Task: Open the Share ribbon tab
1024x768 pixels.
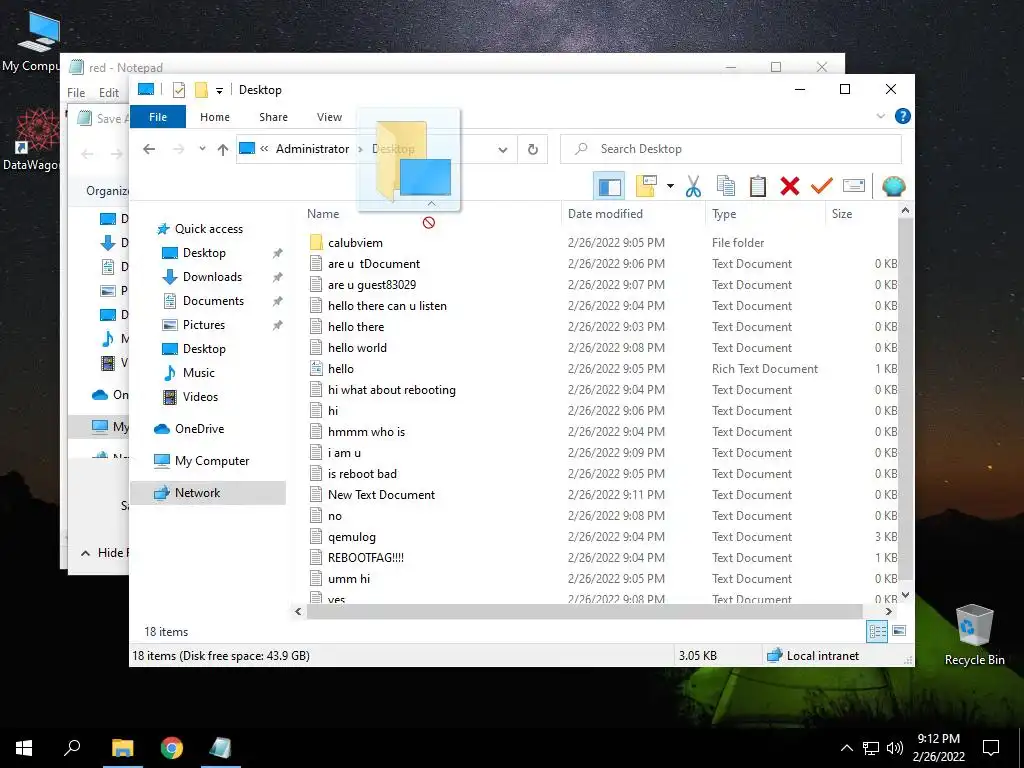Action: 273,117
